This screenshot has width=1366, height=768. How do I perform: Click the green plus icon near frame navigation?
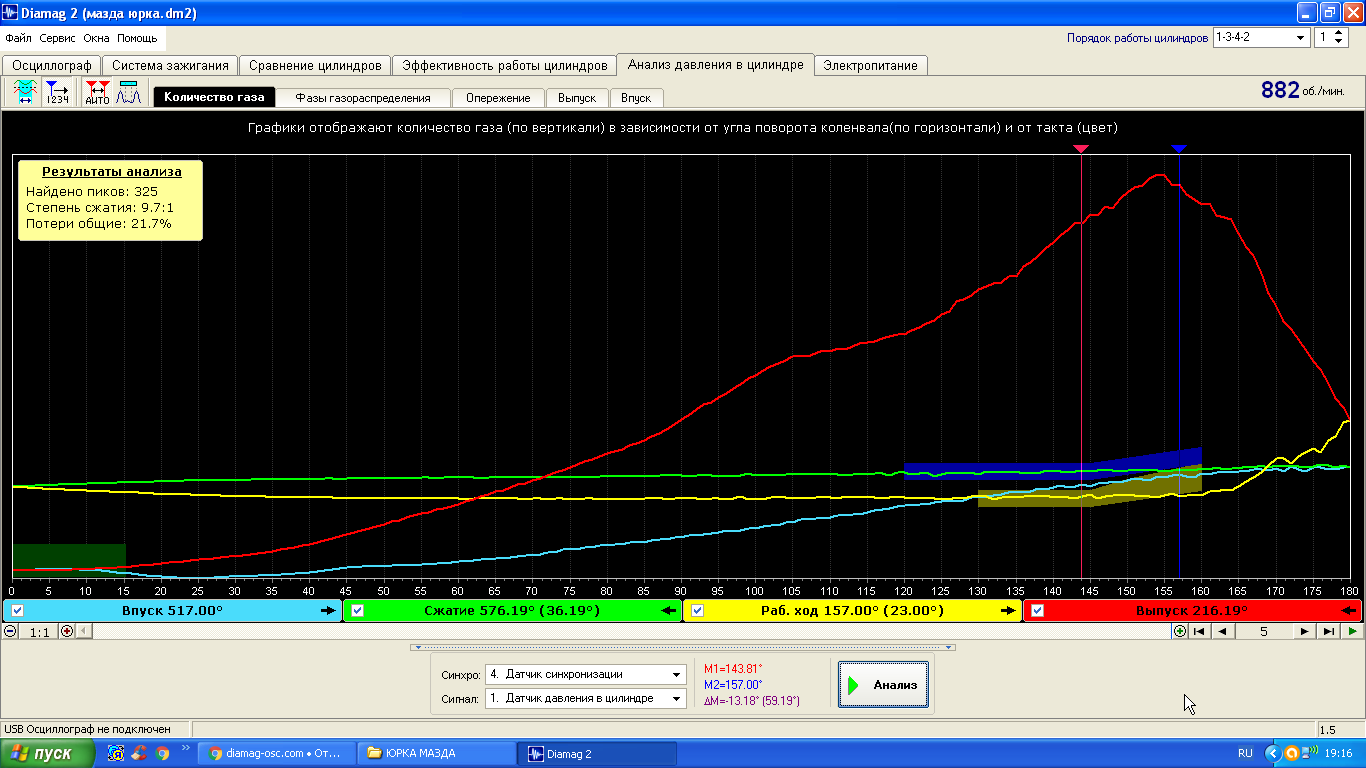coord(1180,631)
